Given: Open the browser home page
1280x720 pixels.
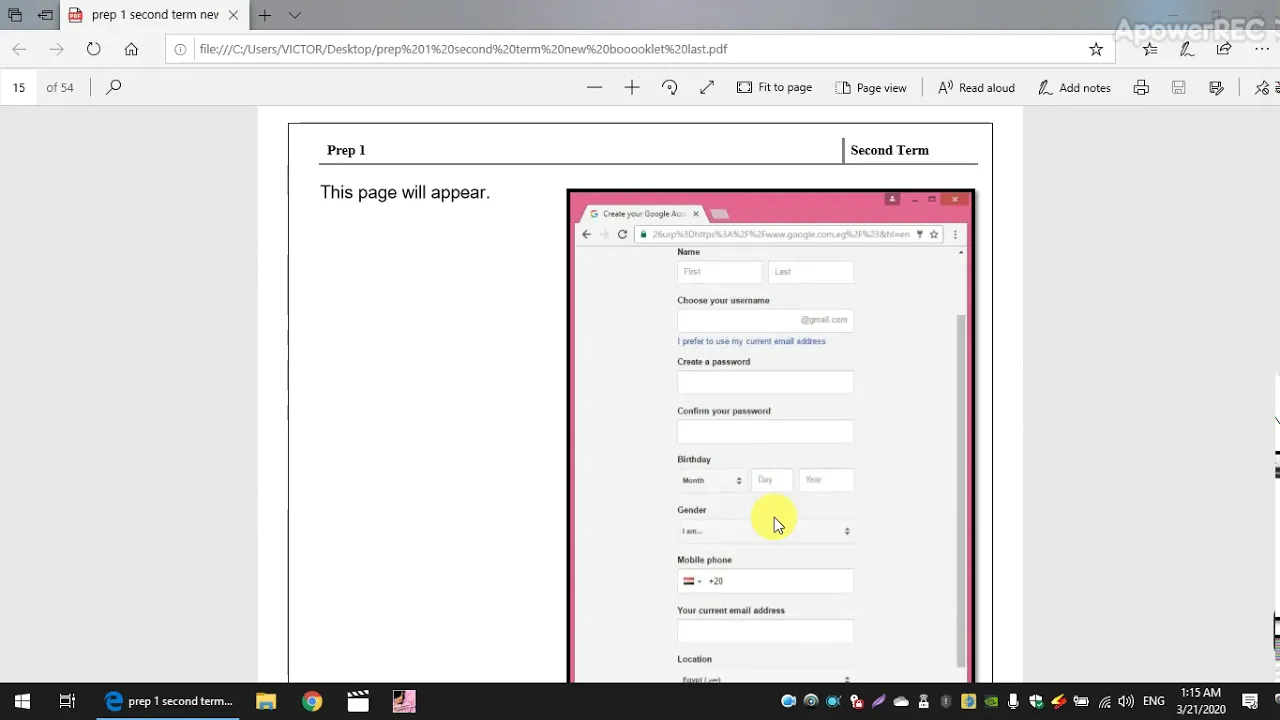Looking at the screenshot, I should [131, 49].
